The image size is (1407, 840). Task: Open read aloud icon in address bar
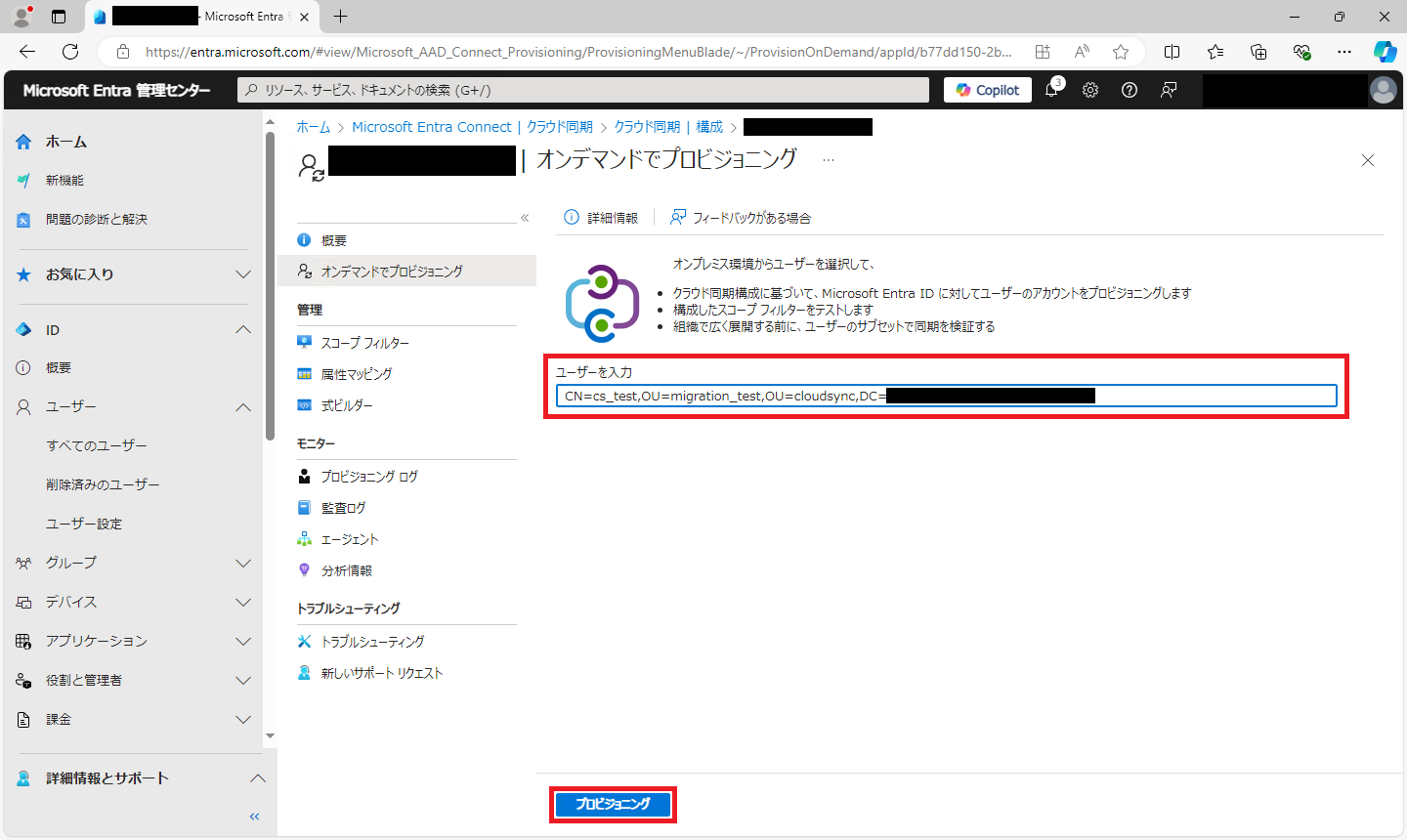[x=1082, y=52]
